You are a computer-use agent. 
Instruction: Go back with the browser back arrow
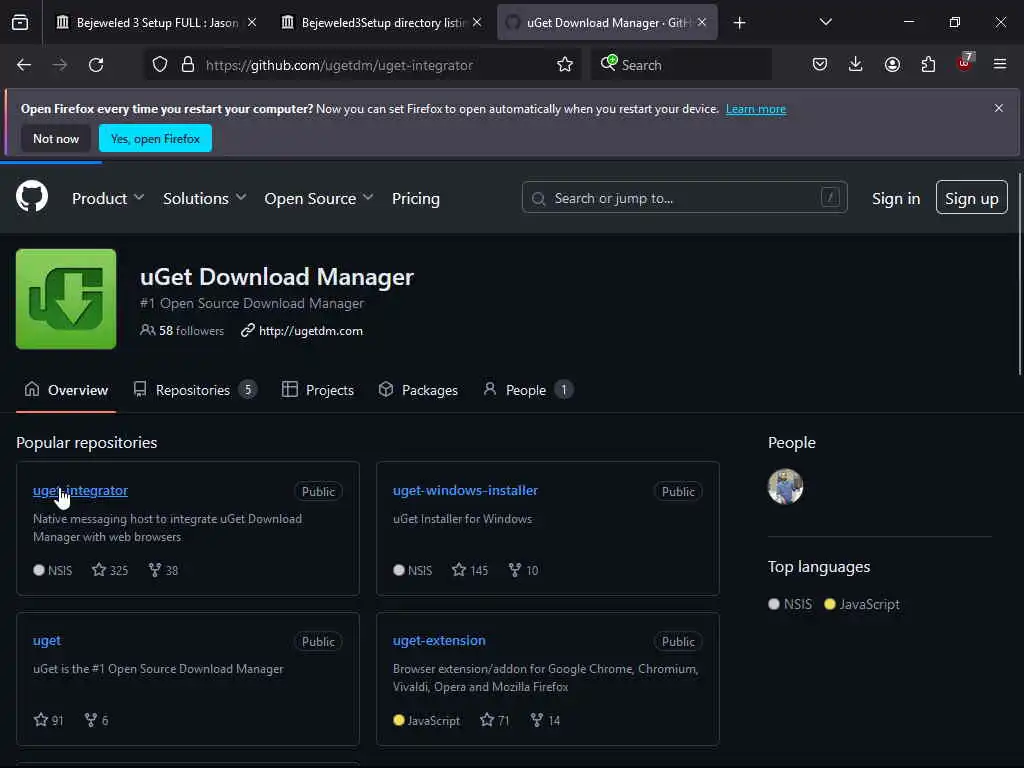(24, 65)
